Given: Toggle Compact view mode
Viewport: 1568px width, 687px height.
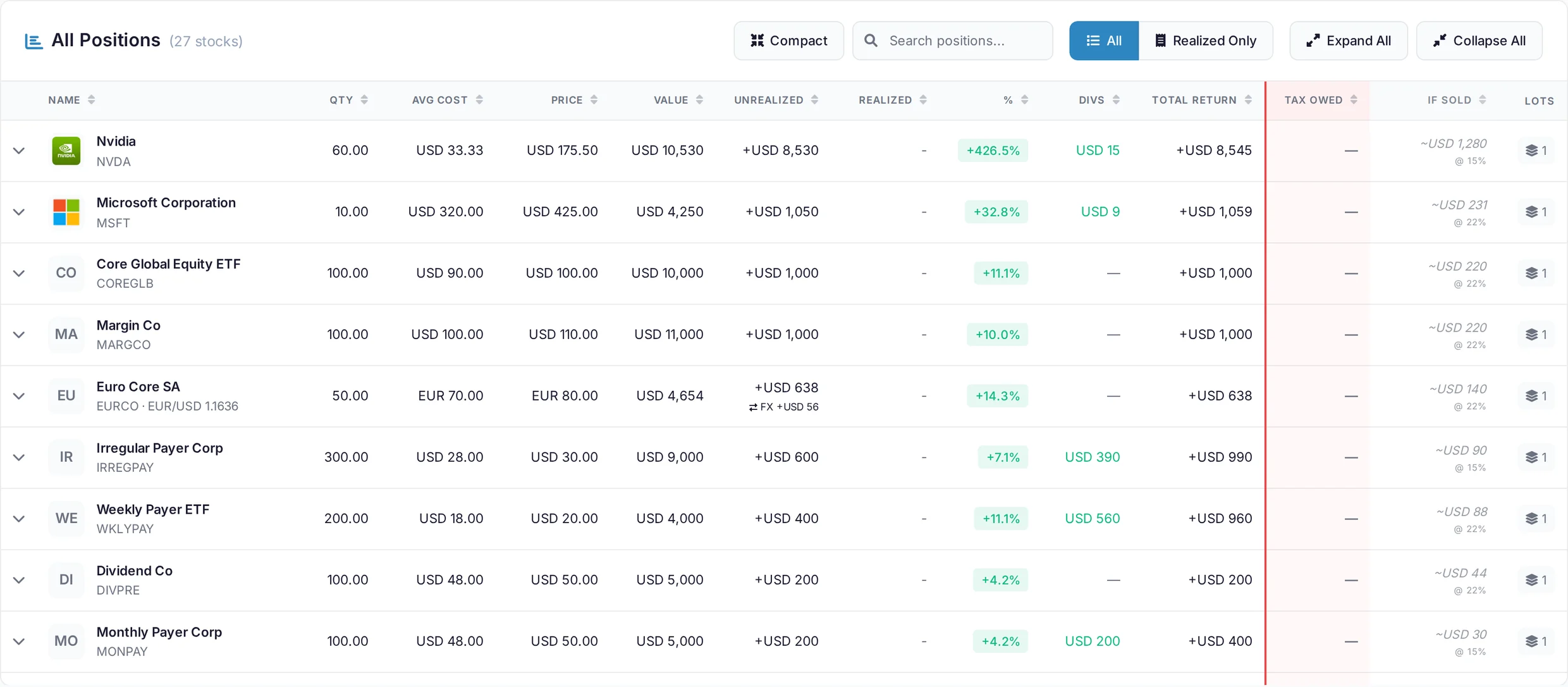Looking at the screenshot, I should [788, 40].
